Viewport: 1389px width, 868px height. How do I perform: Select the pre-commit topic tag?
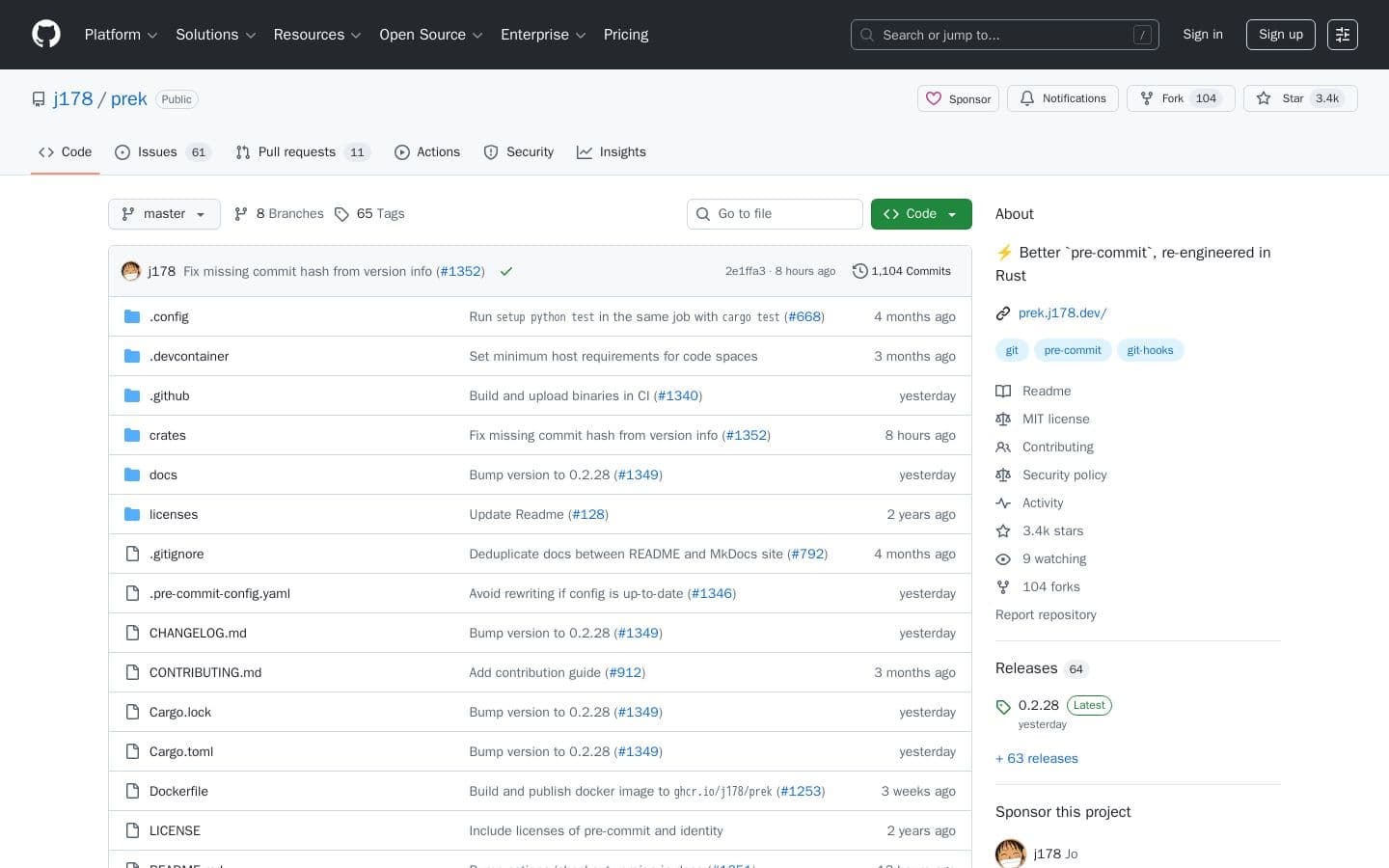(x=1073, y=350)
